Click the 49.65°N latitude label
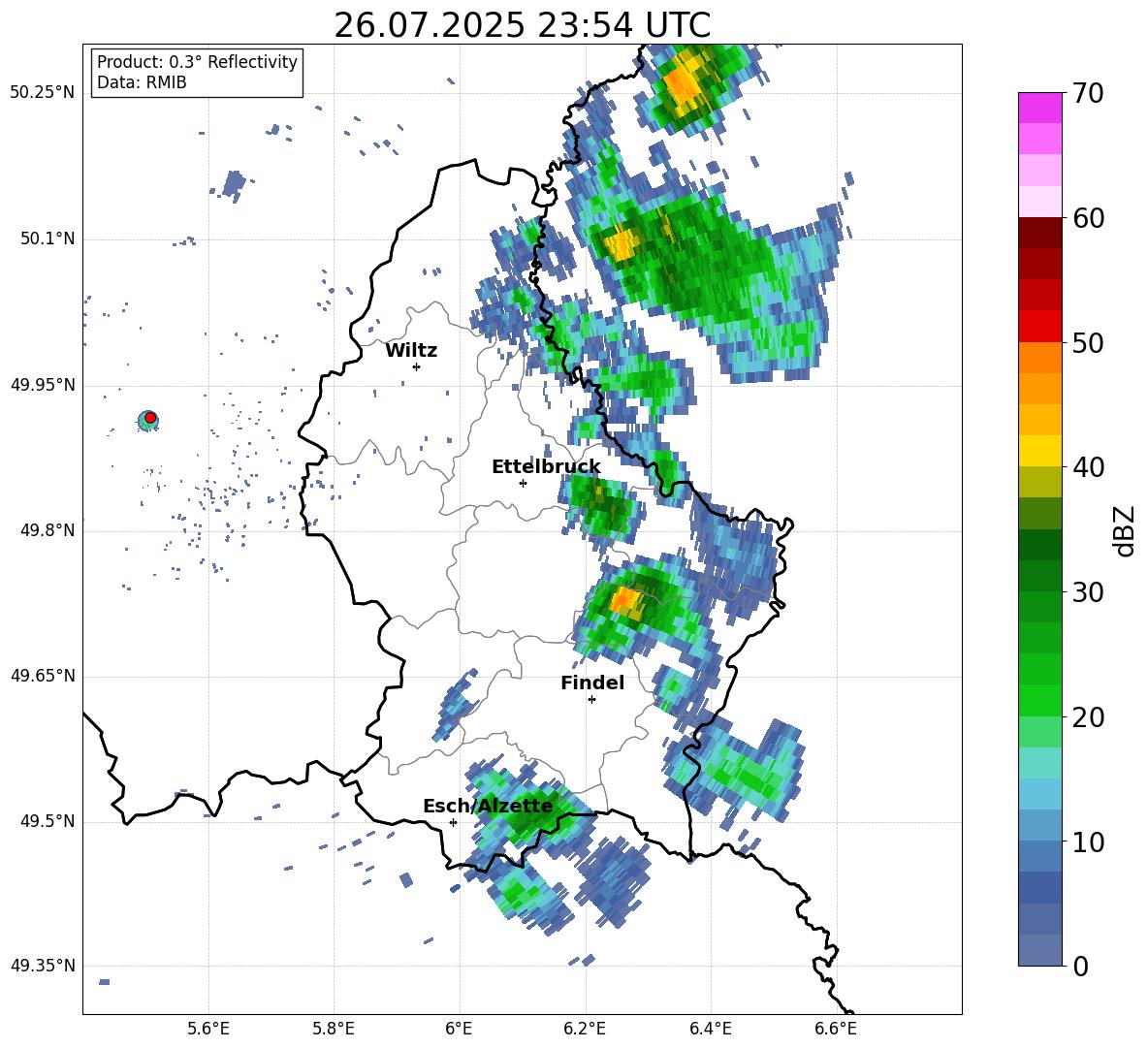The image size is (1148, 1048). pyautogui.click(x=43, y=676)
